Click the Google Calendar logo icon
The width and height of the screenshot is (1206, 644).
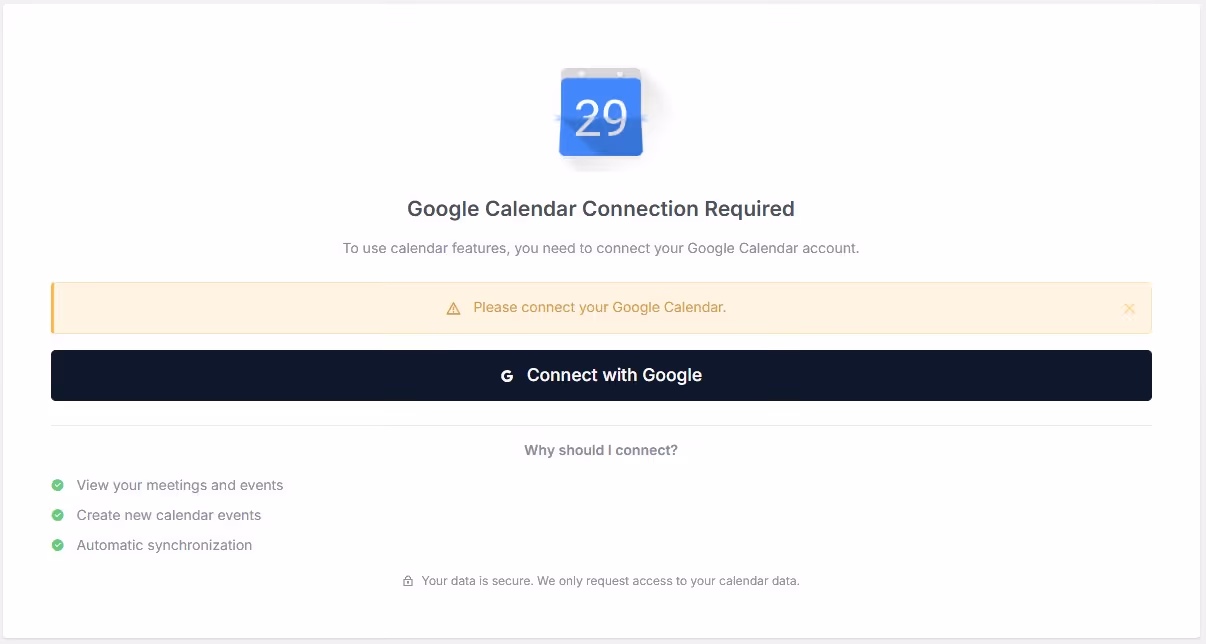click(601, 113)
